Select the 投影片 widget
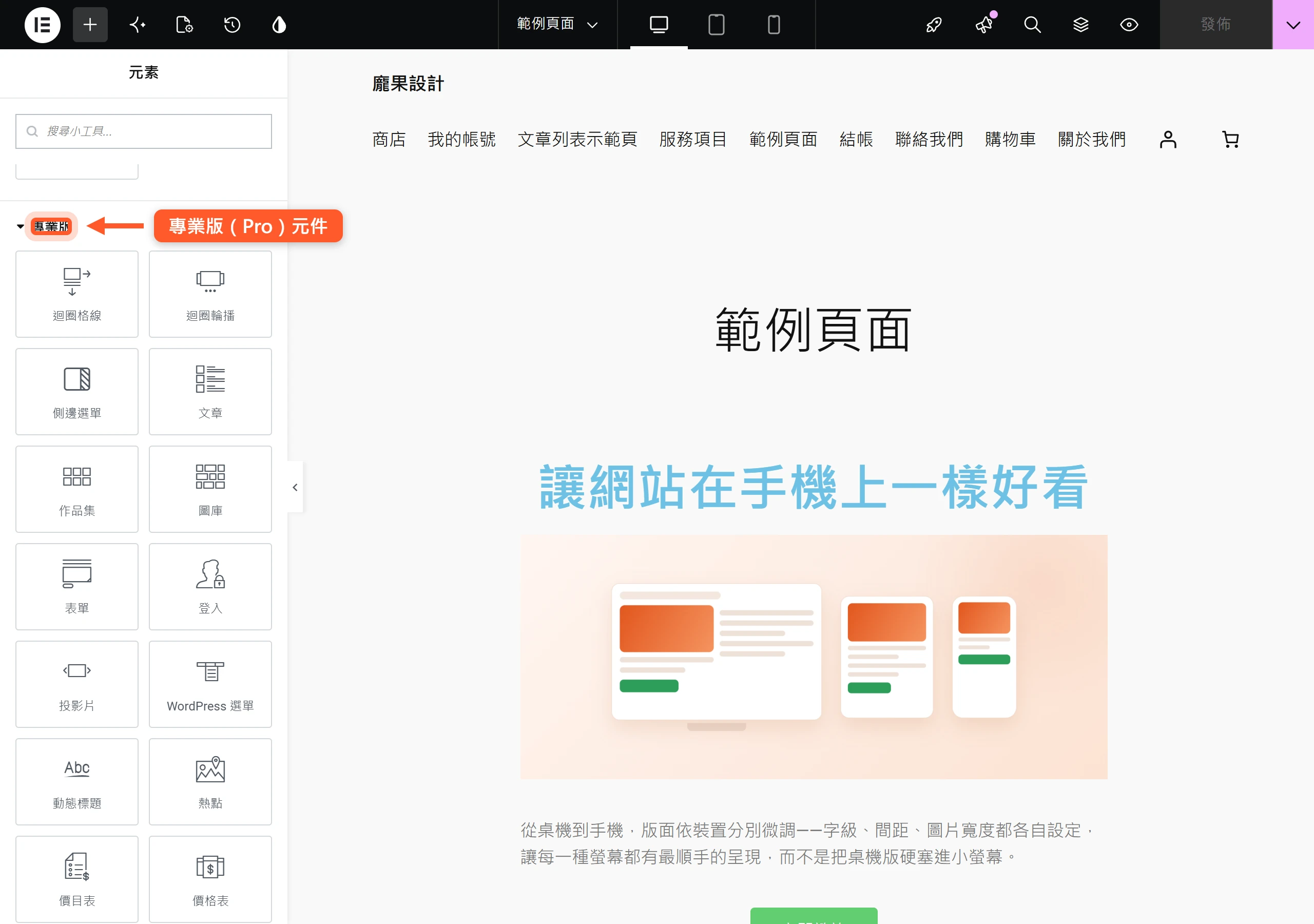This screenshot has width=1314, height=924. tap(76, 684)
